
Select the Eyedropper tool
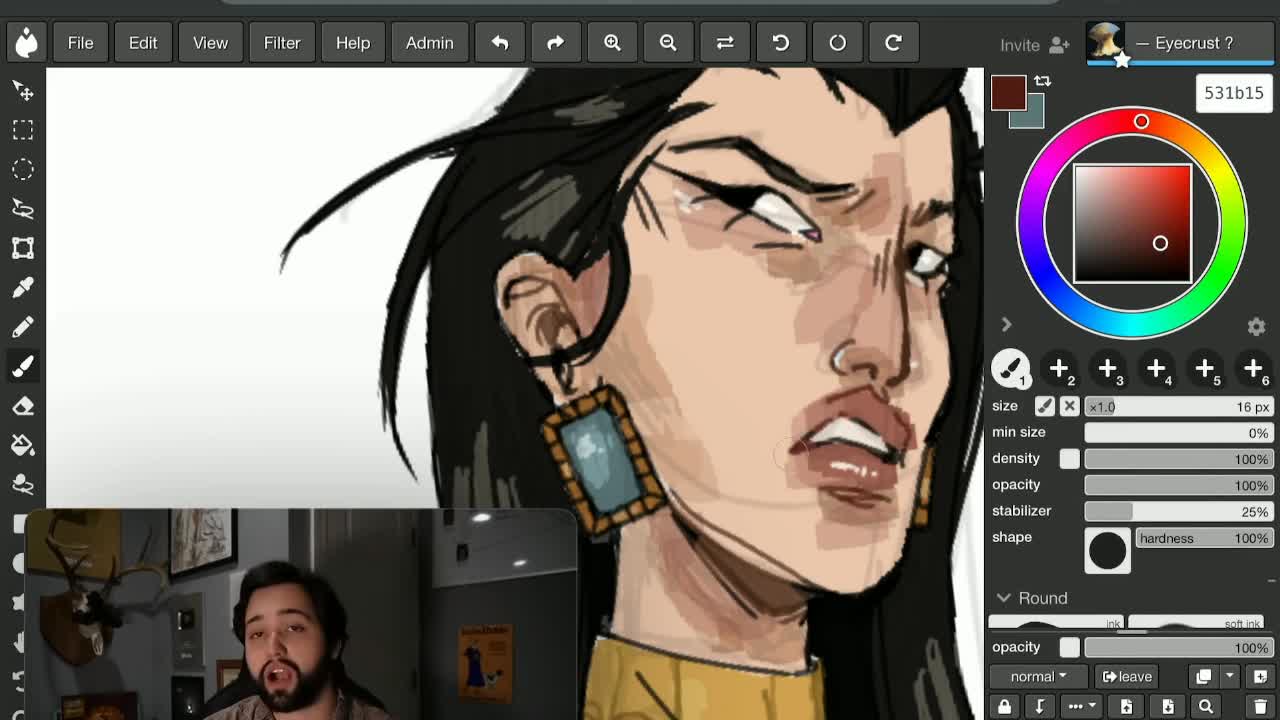tap(23, 288)
